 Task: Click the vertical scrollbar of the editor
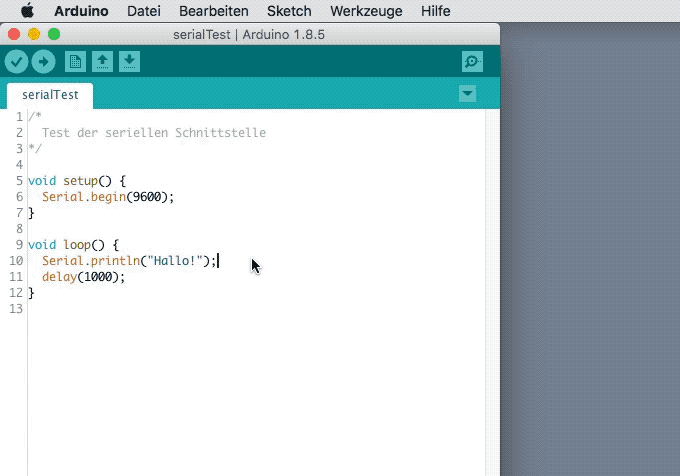pos(492,290)
